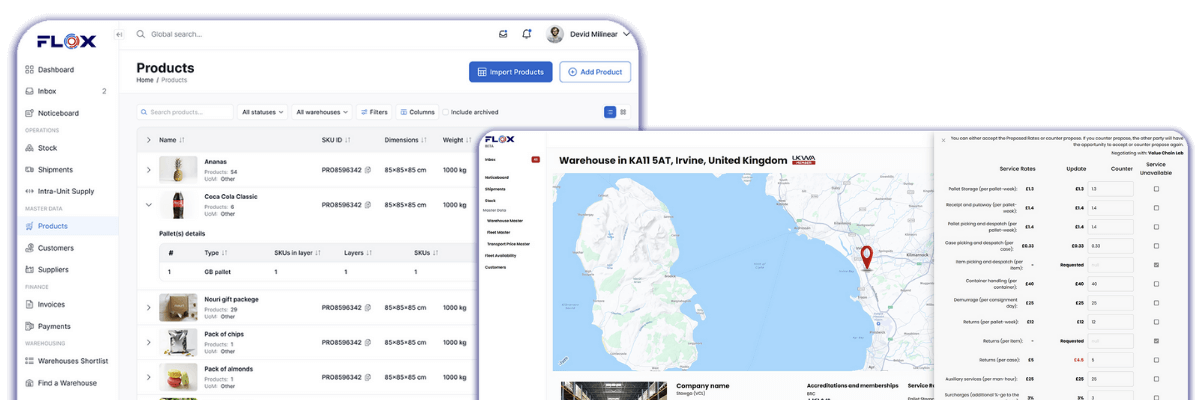Viewport: 1200px width, 400px height.
Task: Copy the Coca Cola Classic SKU ID icon
Action: click(x=368, y=205)
